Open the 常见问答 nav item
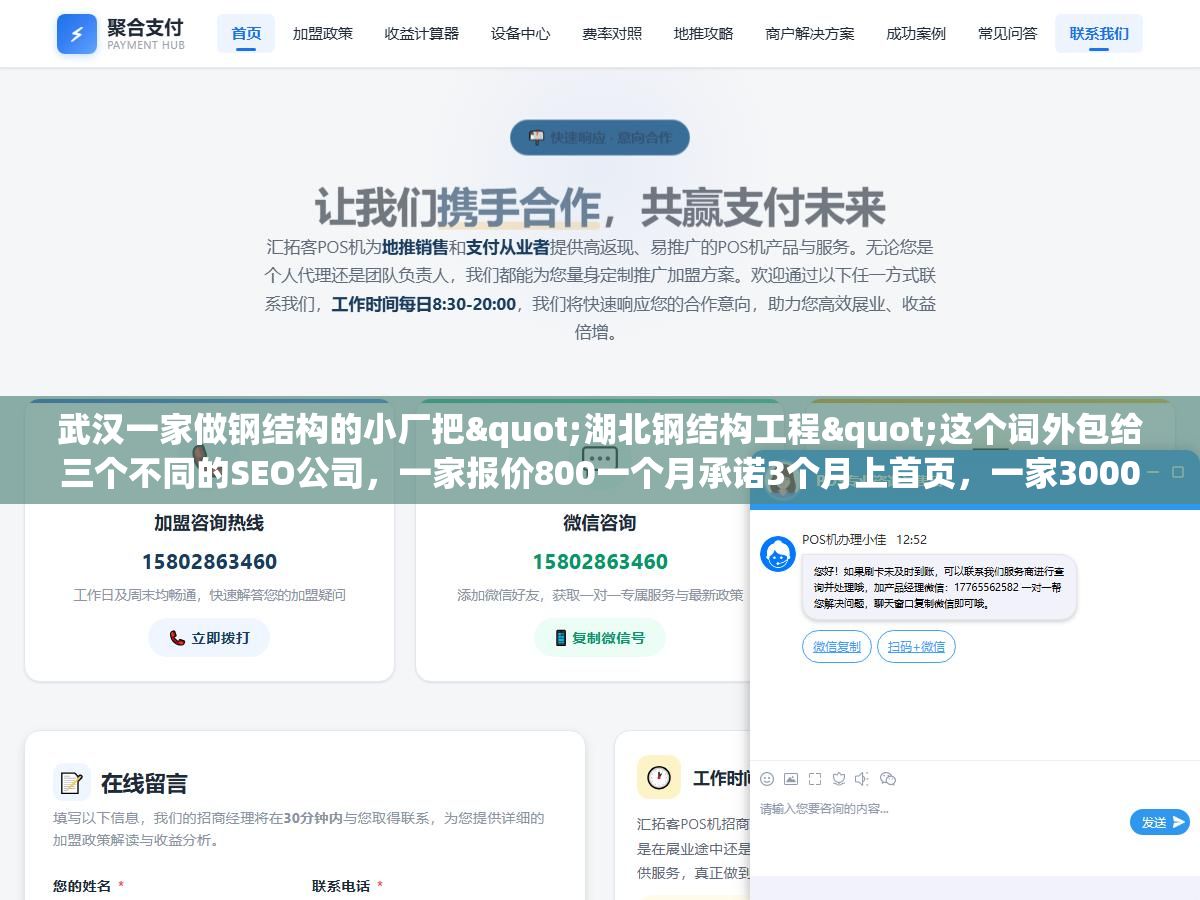 click(x=1008, y=33)
